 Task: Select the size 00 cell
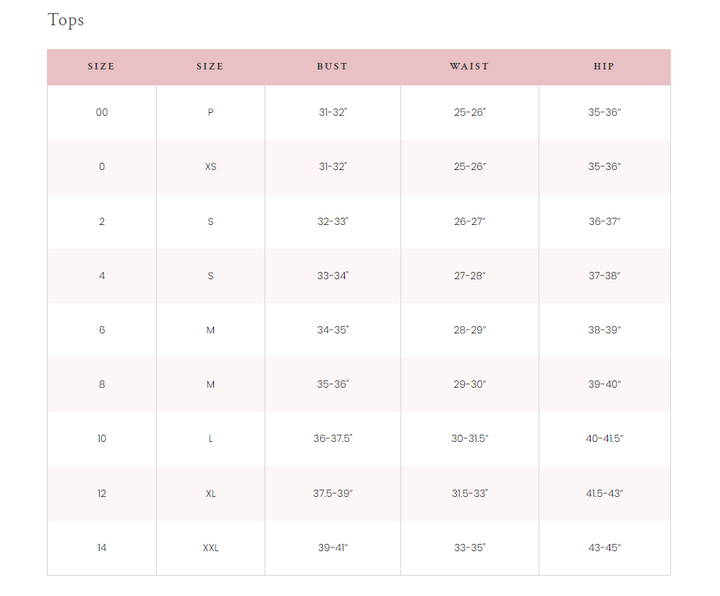[101, 113]
